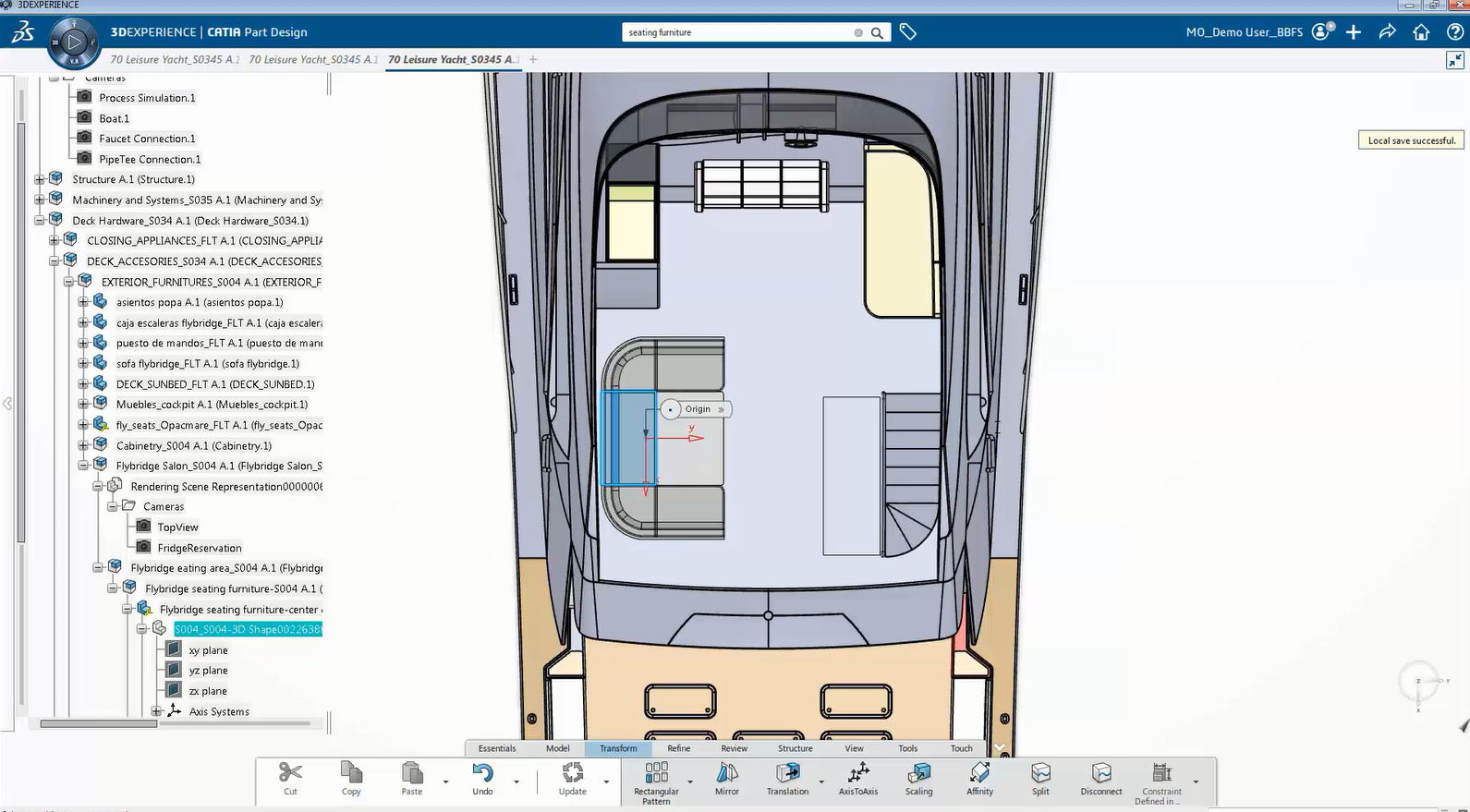Screen dimensions: 1470x812
Task: Open the 3D compass play button
Action: [x=74, y=42]
